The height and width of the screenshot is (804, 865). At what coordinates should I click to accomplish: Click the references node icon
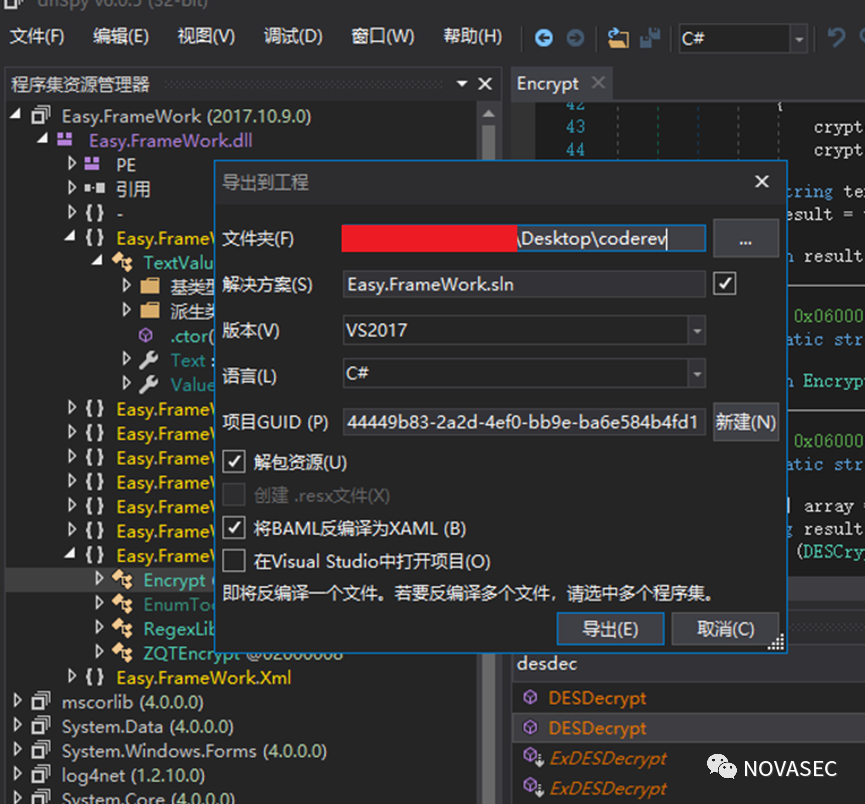(x=94, y=189)
